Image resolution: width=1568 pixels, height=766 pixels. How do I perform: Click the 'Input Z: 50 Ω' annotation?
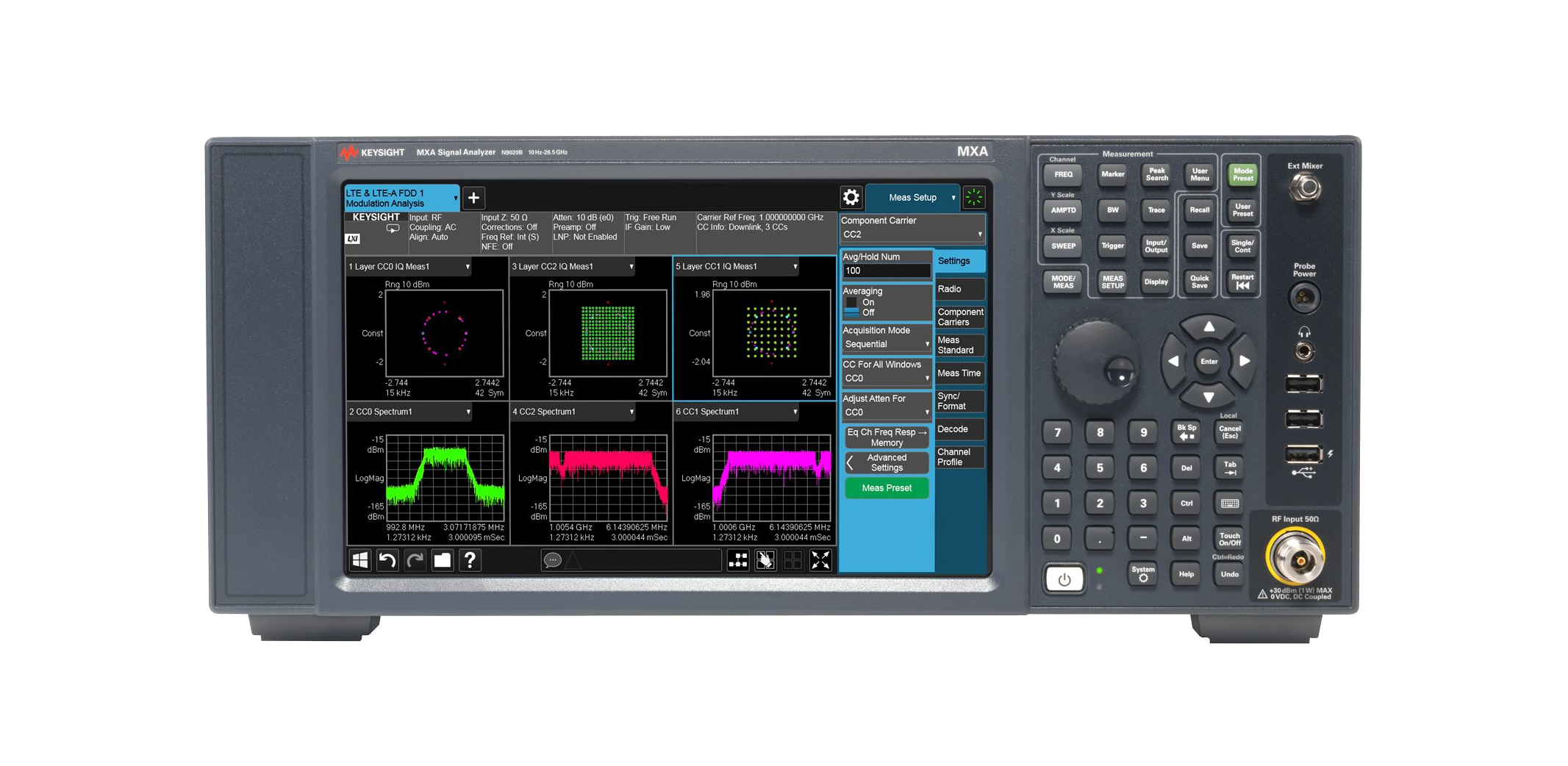pos(504,218)
